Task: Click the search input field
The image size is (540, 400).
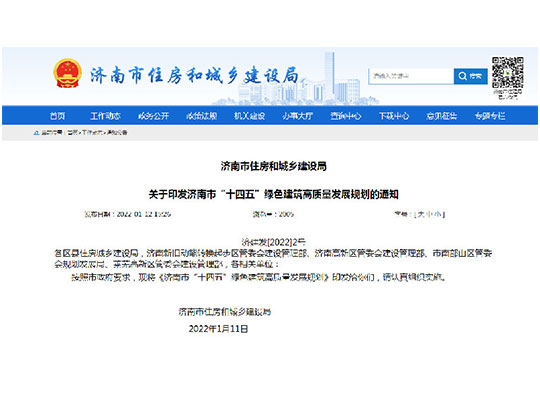Action: [x=411, y=76]
